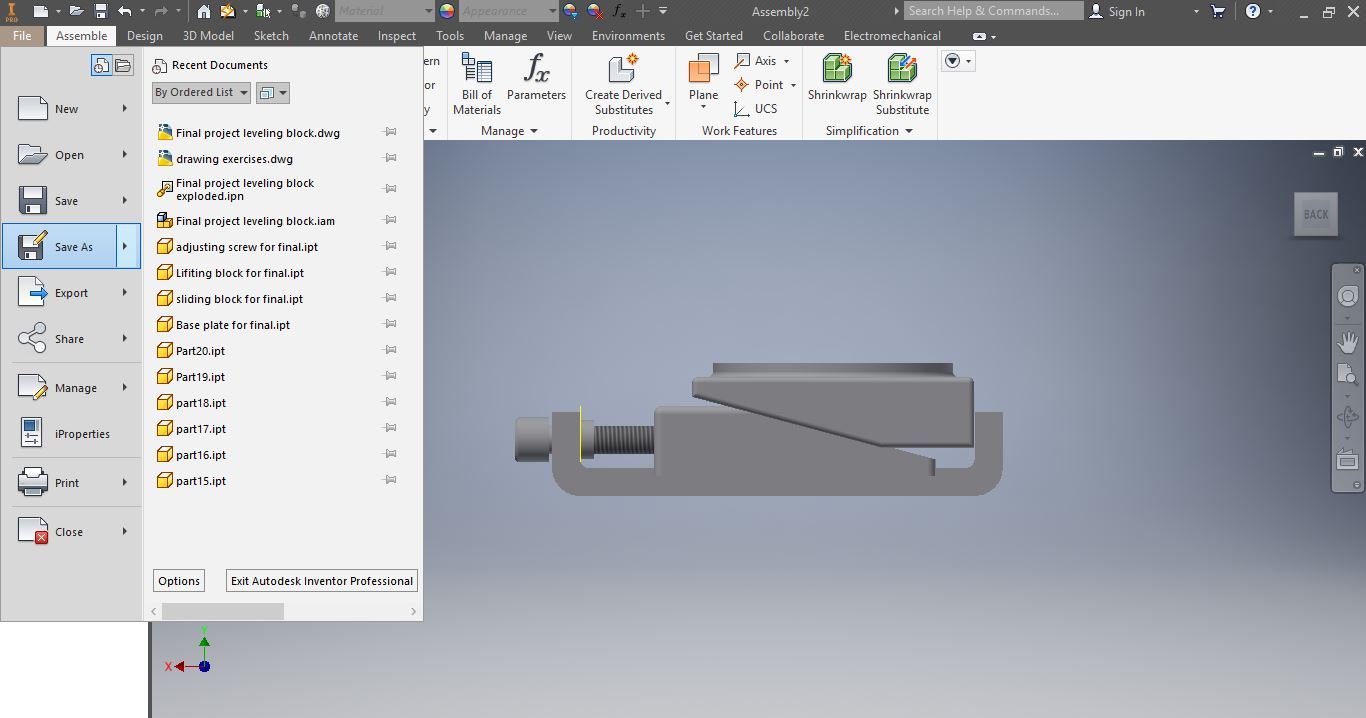
Task: Click Exit Autodesk Inventor Professional
Action: (x=321, y=581)
